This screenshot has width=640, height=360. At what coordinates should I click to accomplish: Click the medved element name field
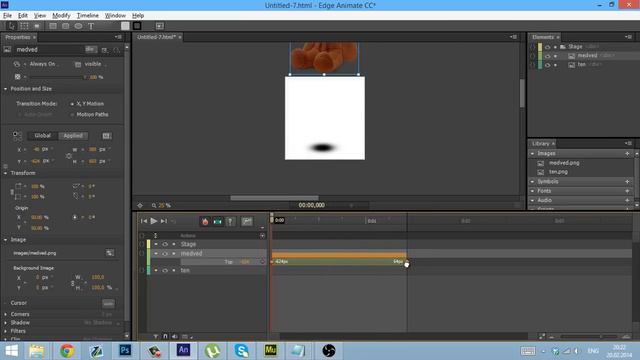tap(48, 49)
